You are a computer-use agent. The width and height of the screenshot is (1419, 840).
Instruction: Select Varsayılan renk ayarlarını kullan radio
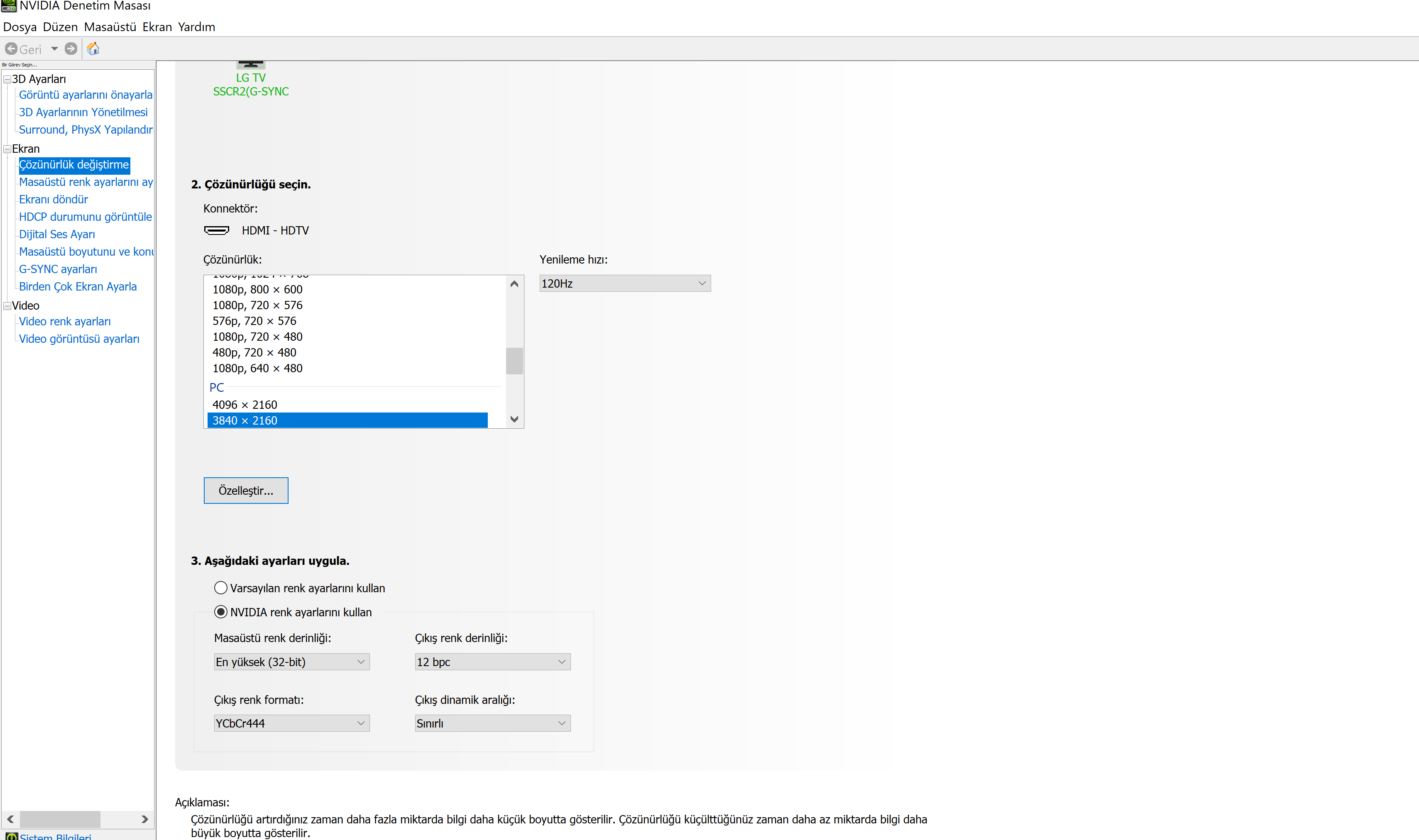tap(220, 588)
